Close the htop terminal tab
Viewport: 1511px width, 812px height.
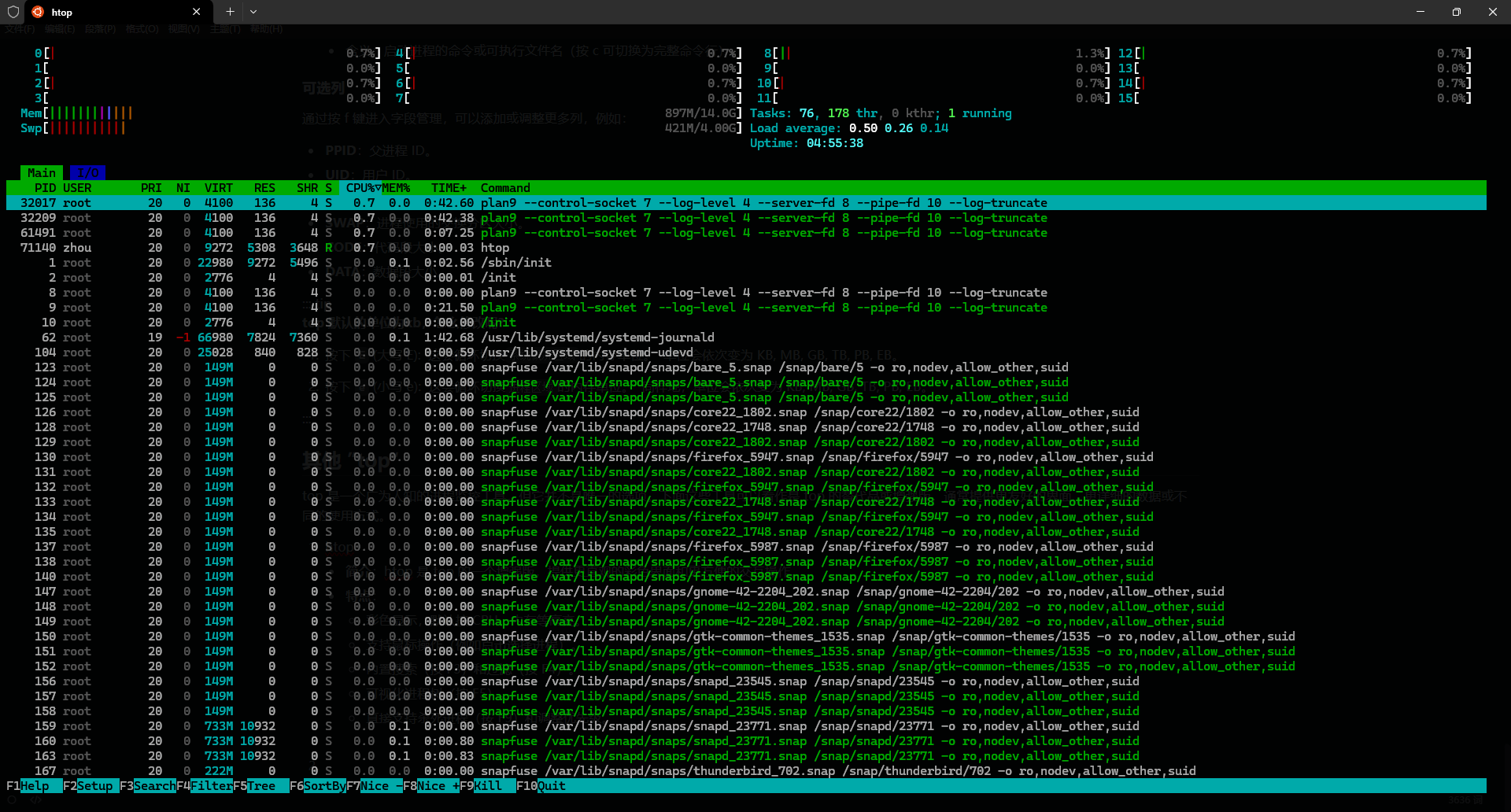pos(196,12)
